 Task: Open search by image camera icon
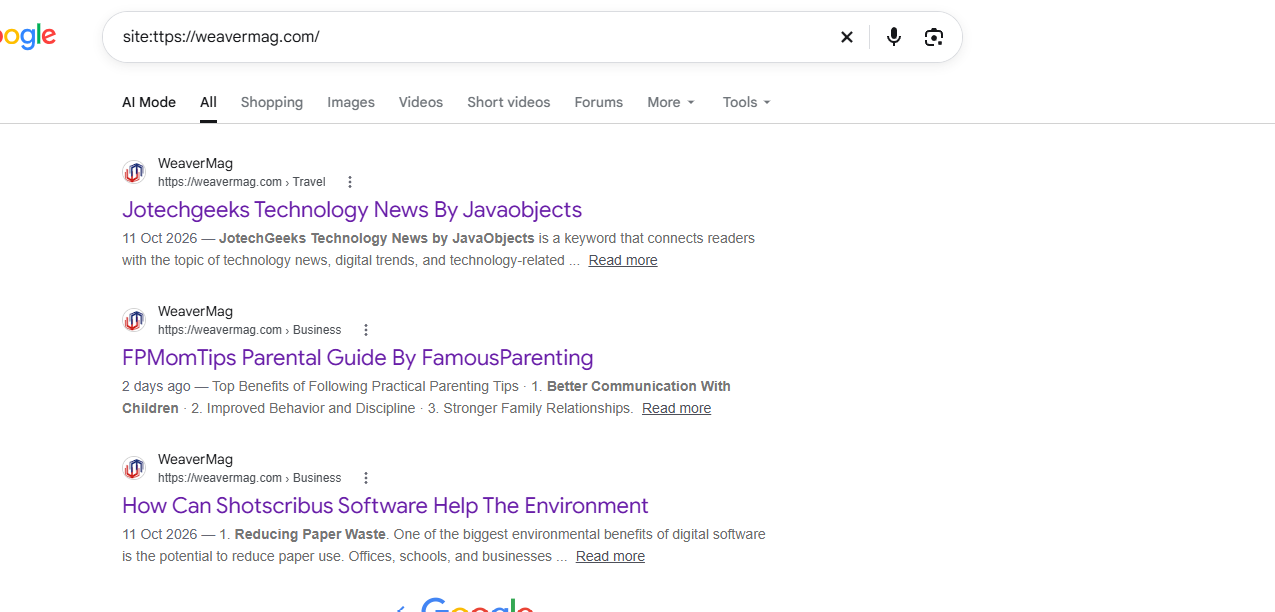pos(934,37)
